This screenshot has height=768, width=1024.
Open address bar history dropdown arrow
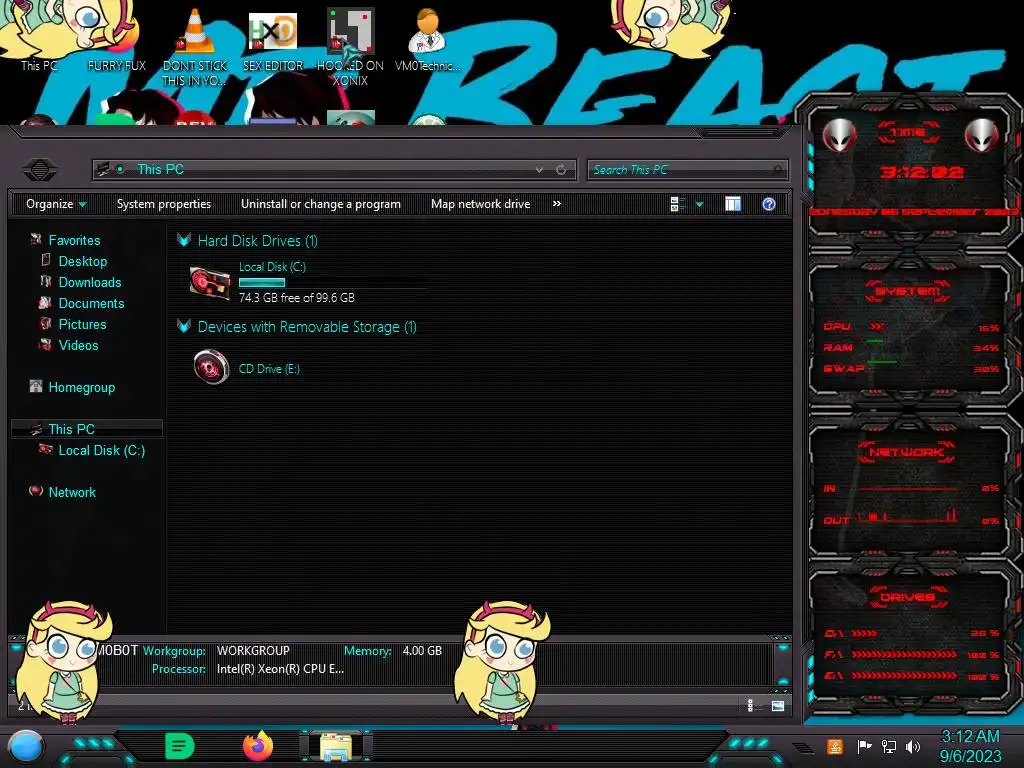coord(539,170)
